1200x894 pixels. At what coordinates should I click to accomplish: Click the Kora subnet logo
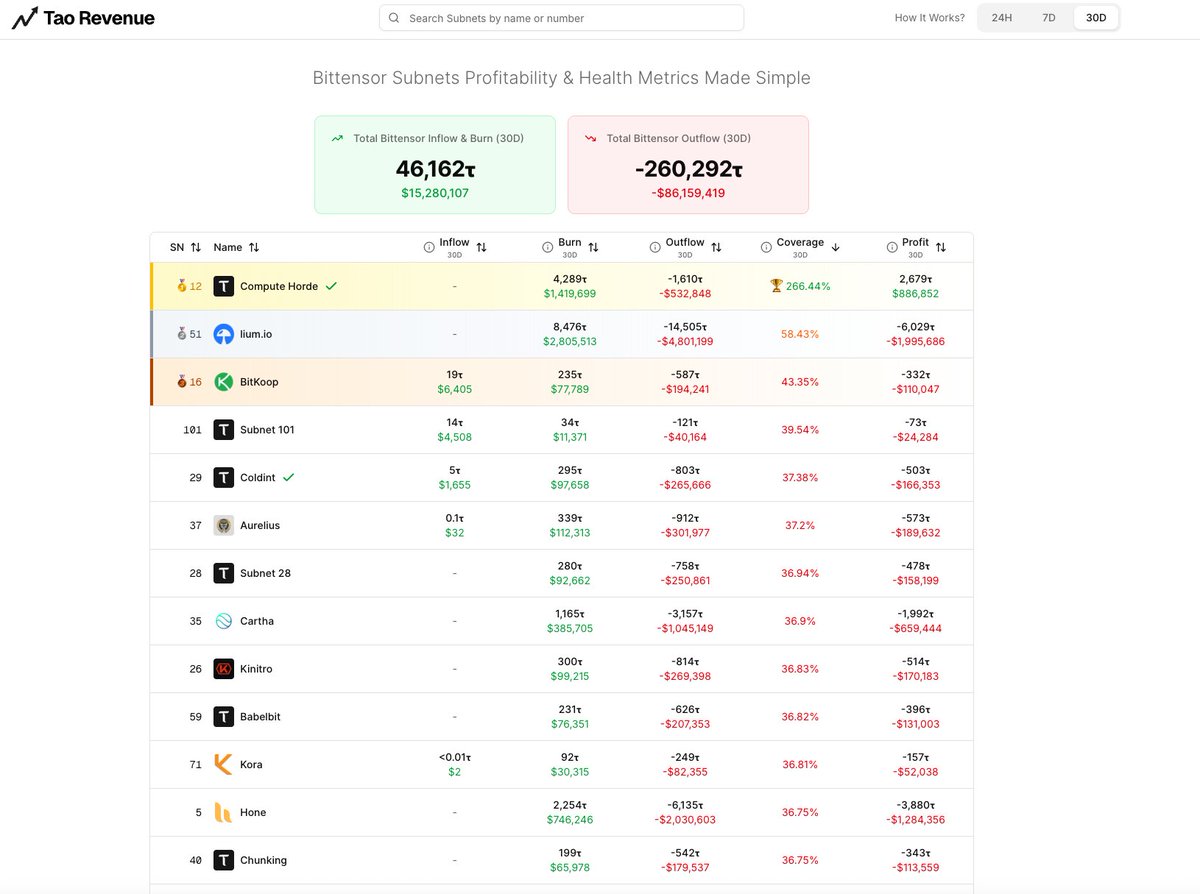point(224,764)
